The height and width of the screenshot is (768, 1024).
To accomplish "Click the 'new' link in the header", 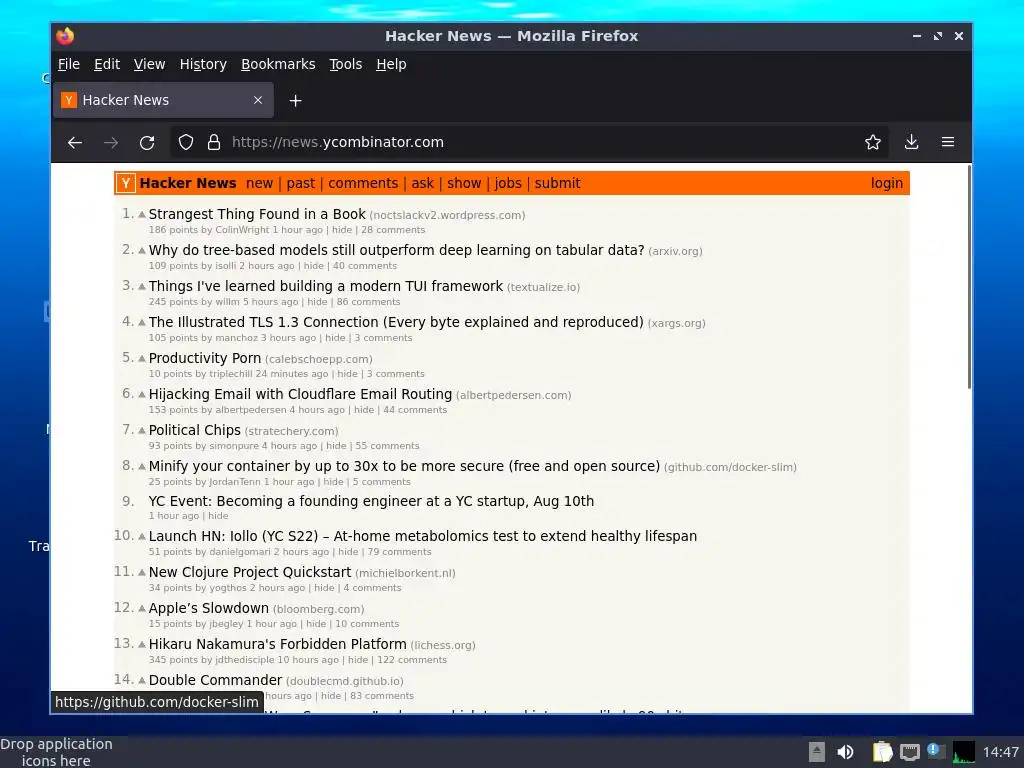I will (259, 184).
